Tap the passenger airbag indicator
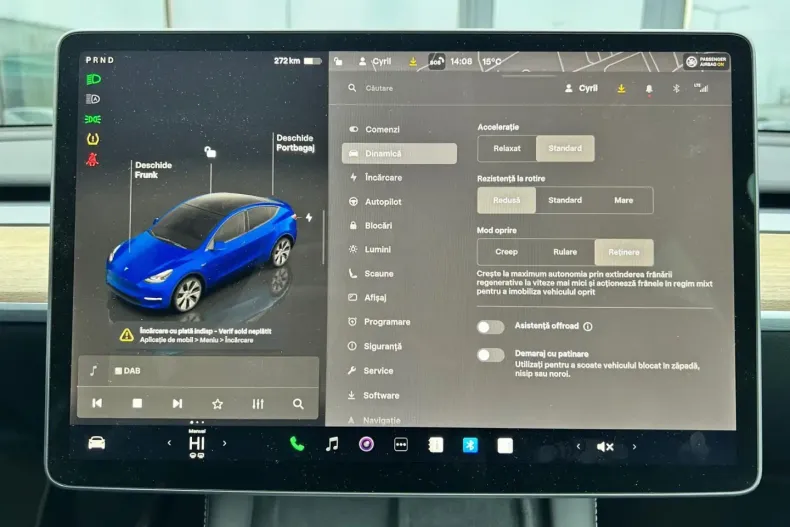The width and height of the screenshot is (790, 527). [x=706, y=61]
